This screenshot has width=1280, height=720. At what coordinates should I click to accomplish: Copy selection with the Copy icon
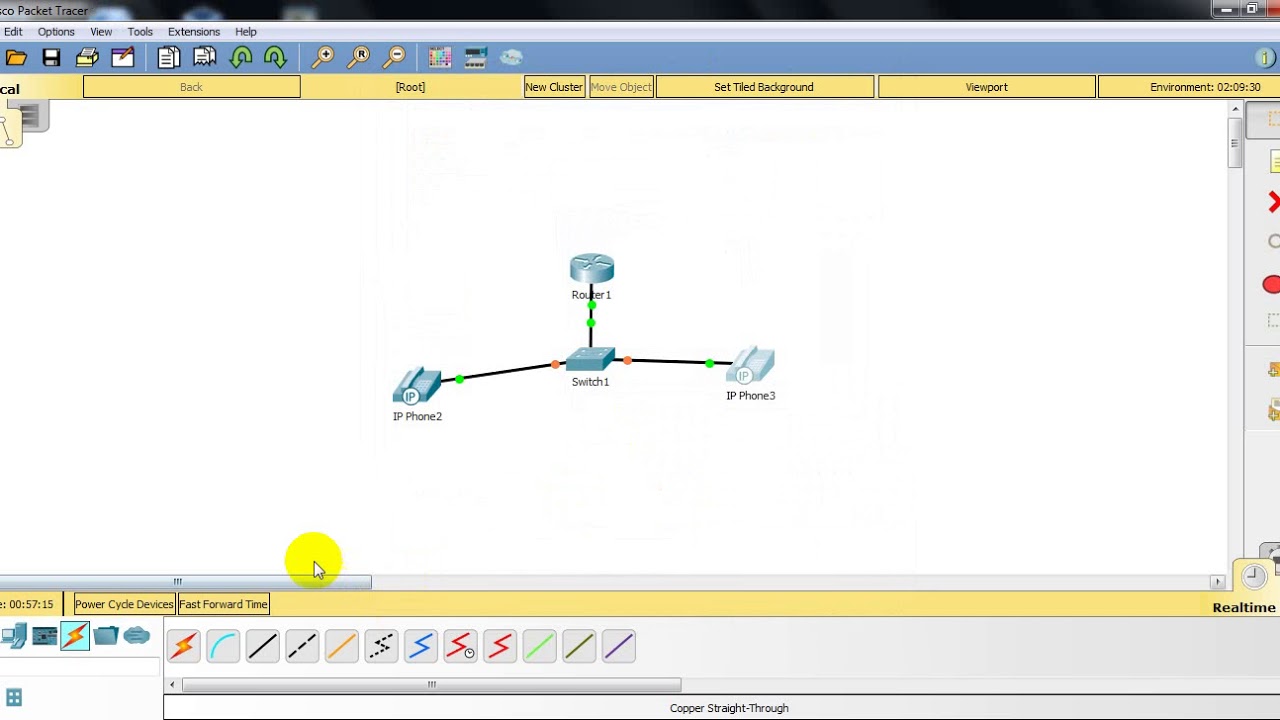[x=169, y=57]
